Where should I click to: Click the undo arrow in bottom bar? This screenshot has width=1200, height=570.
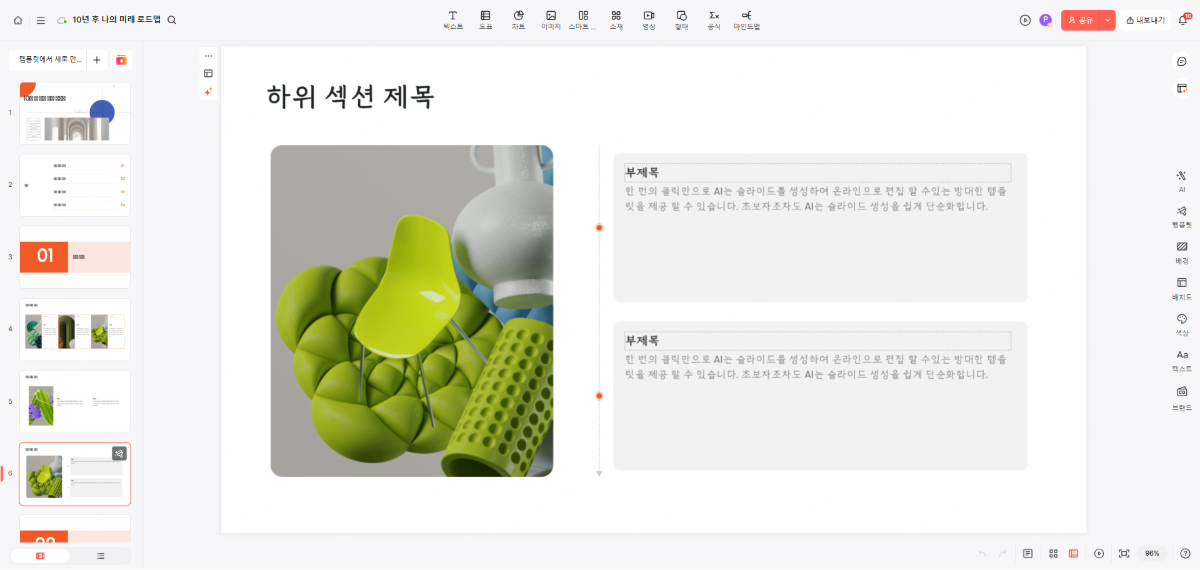pyautogui.click(x=982, y=553)
